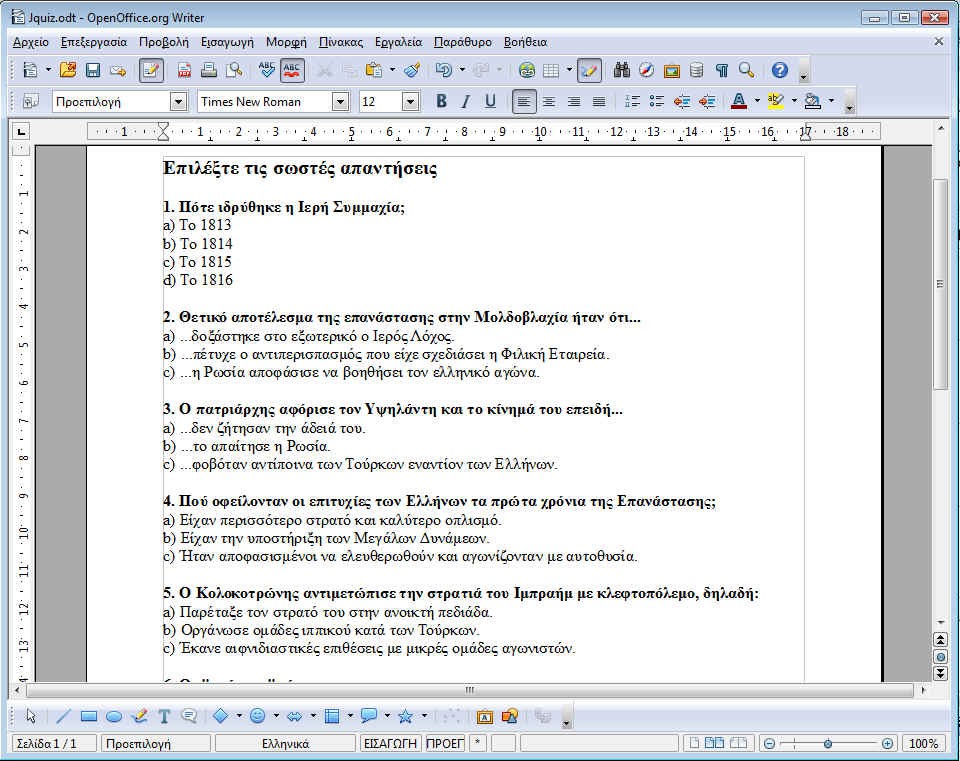Open the Highlighting color dropdown arrow
This screenshot has height=761, width=960.
point(794,101)
